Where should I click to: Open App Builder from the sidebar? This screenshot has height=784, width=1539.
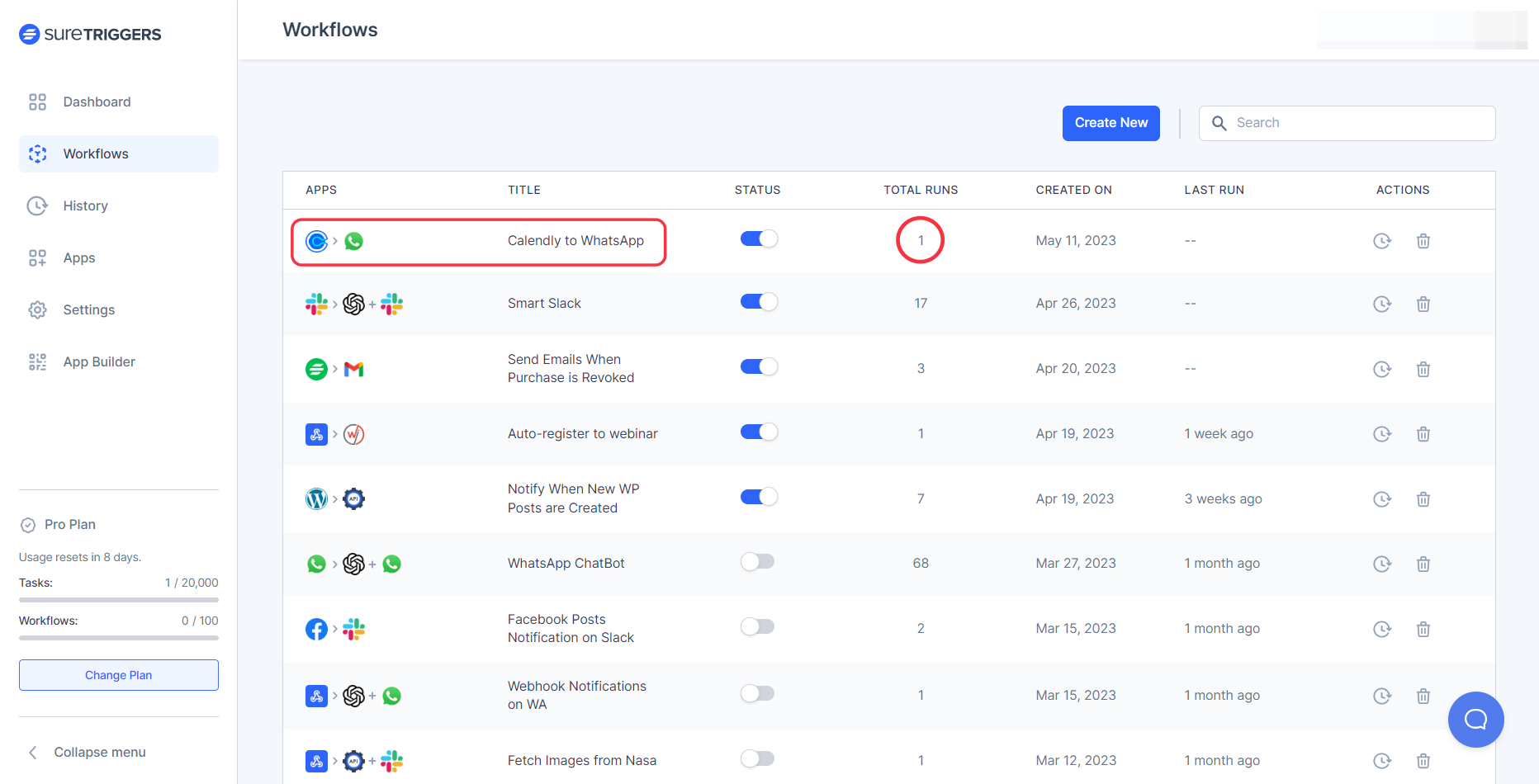(x=99, y=361)
